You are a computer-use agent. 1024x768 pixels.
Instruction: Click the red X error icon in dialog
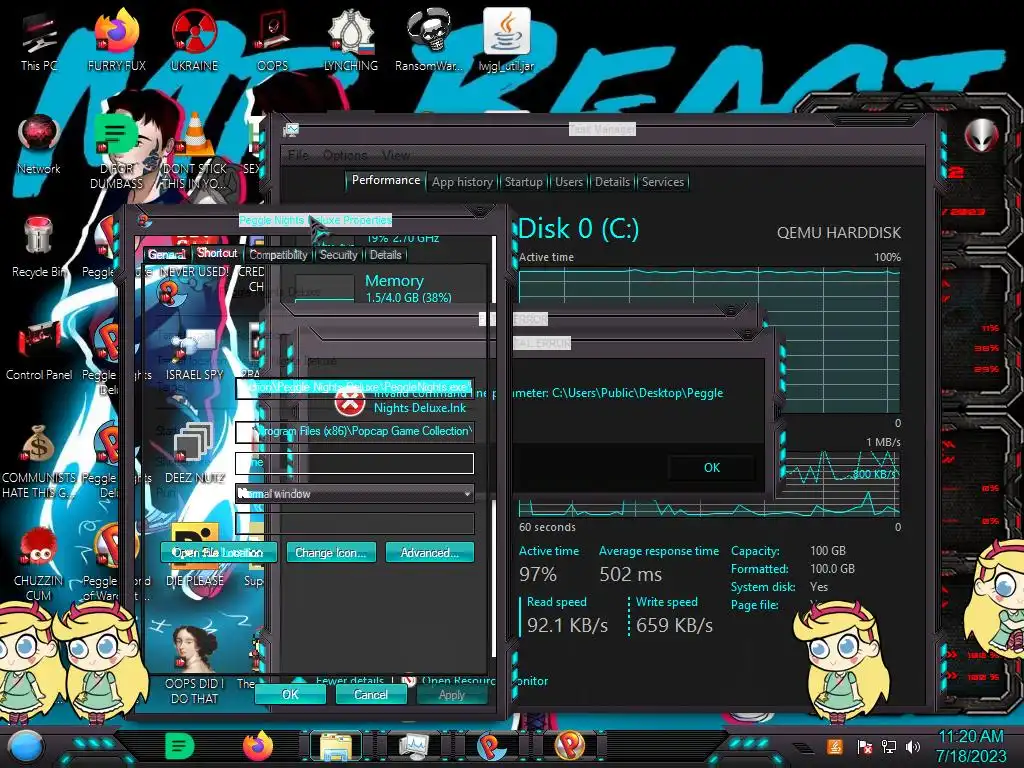(350, 402)
